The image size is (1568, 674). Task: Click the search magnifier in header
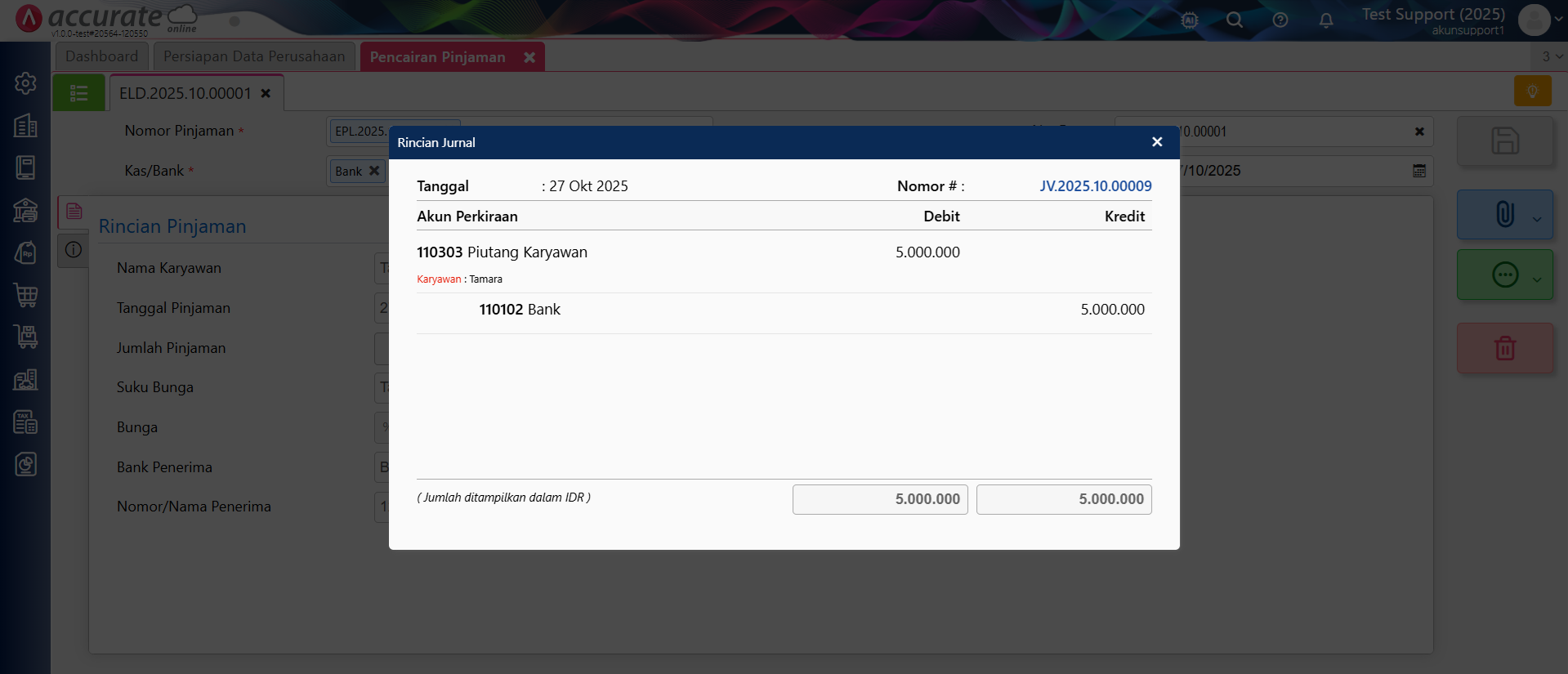1234,20
